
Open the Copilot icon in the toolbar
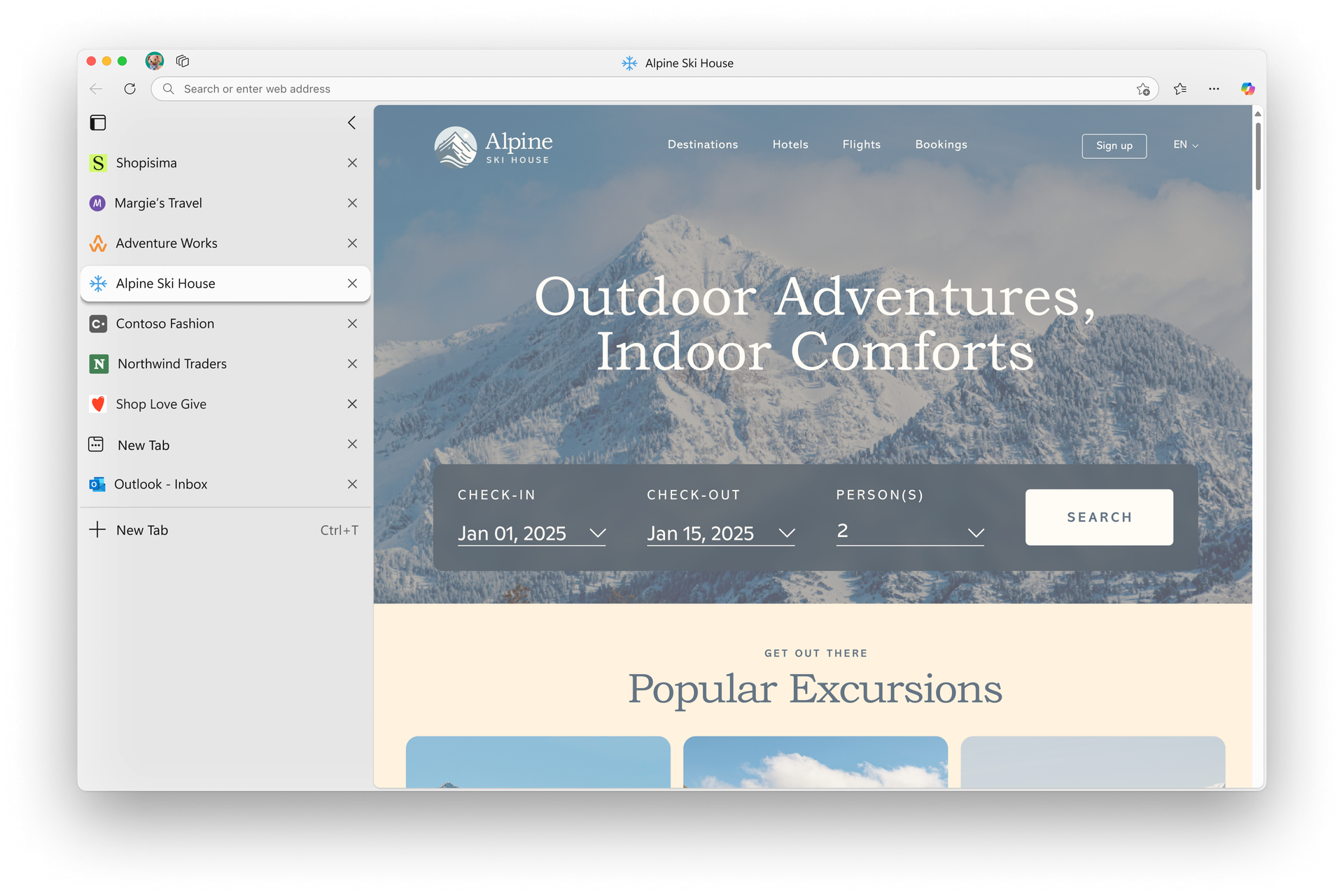[x=1248, y=89]
